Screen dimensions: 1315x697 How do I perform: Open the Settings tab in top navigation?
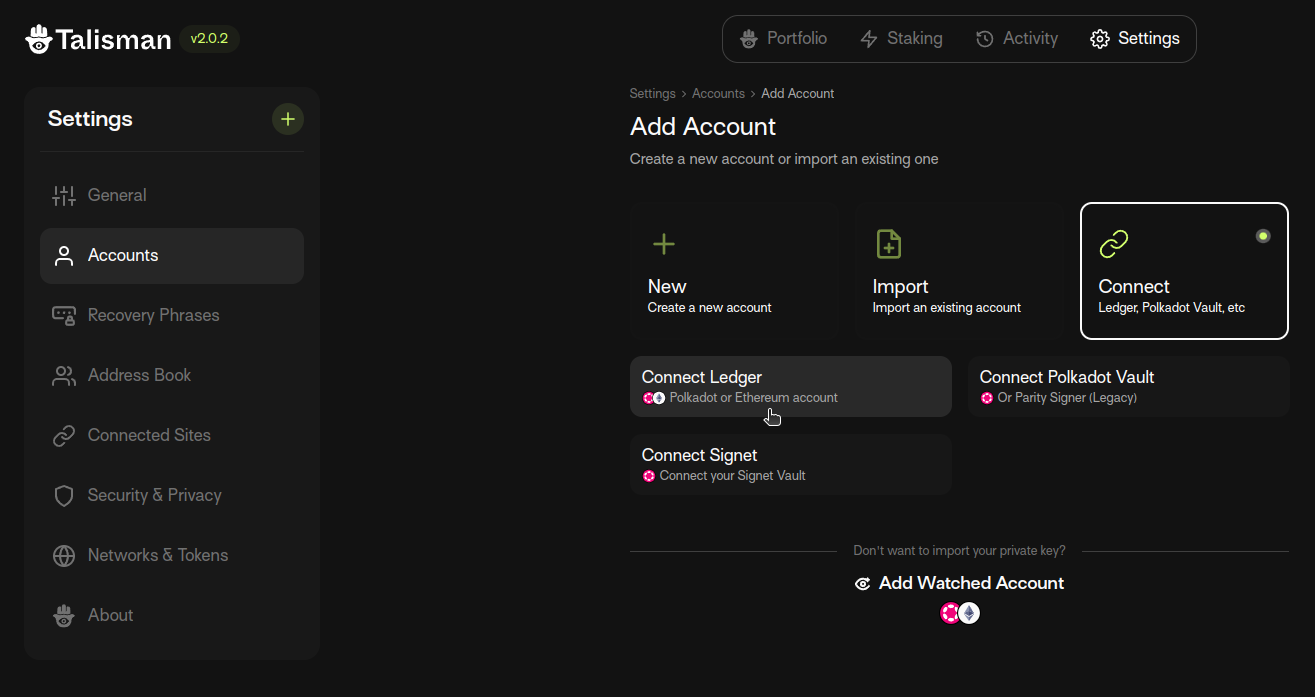pyautogui.click(x=1134, y=39)
